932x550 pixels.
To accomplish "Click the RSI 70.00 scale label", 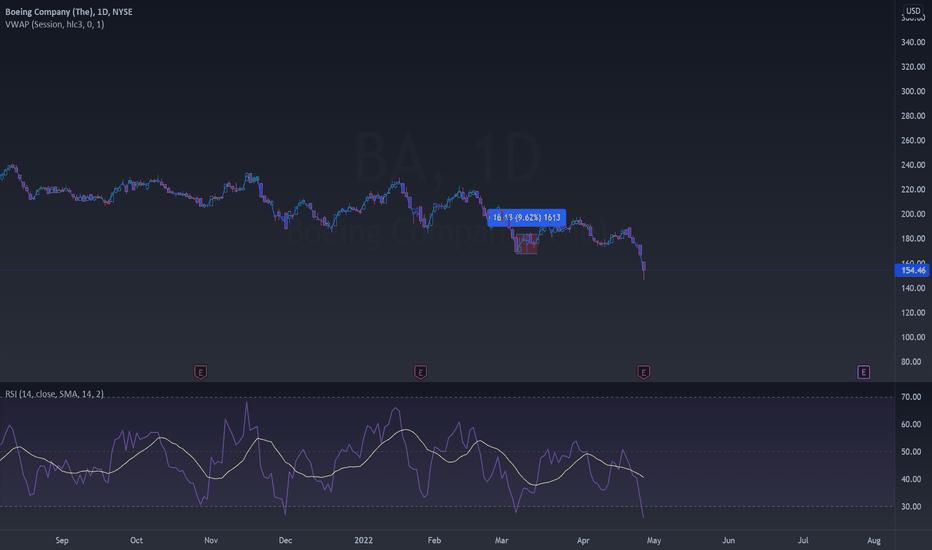I will click(x=911, y=397).
